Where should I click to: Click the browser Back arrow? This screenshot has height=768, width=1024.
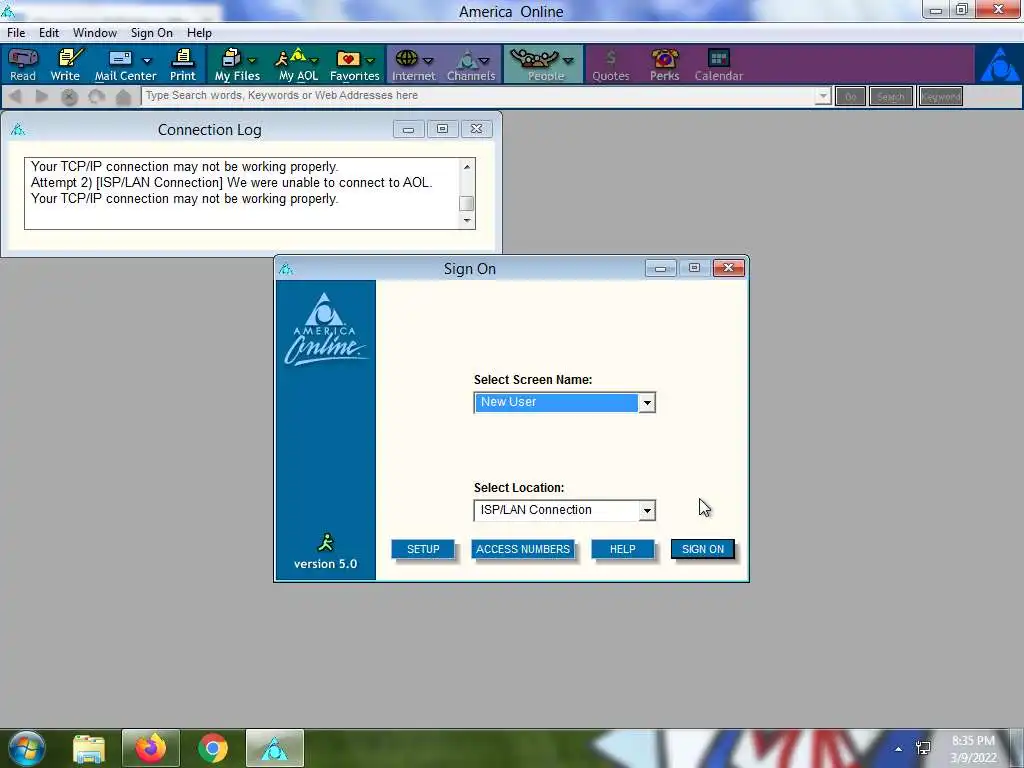[16, 97]
